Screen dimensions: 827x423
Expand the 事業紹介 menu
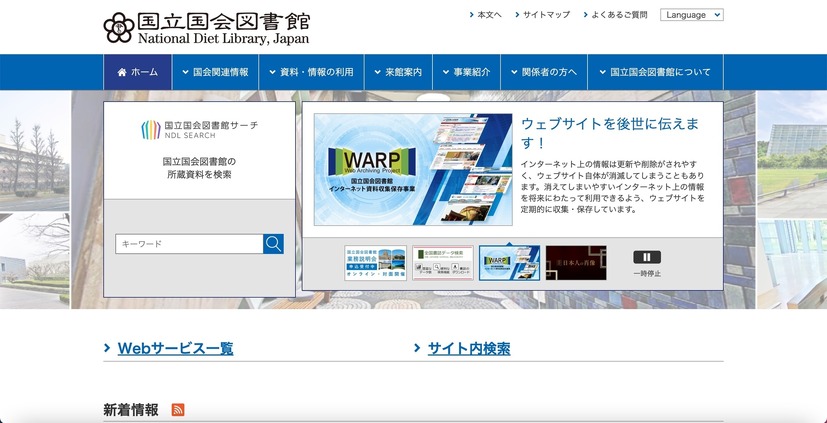click(x=466, y=72)
